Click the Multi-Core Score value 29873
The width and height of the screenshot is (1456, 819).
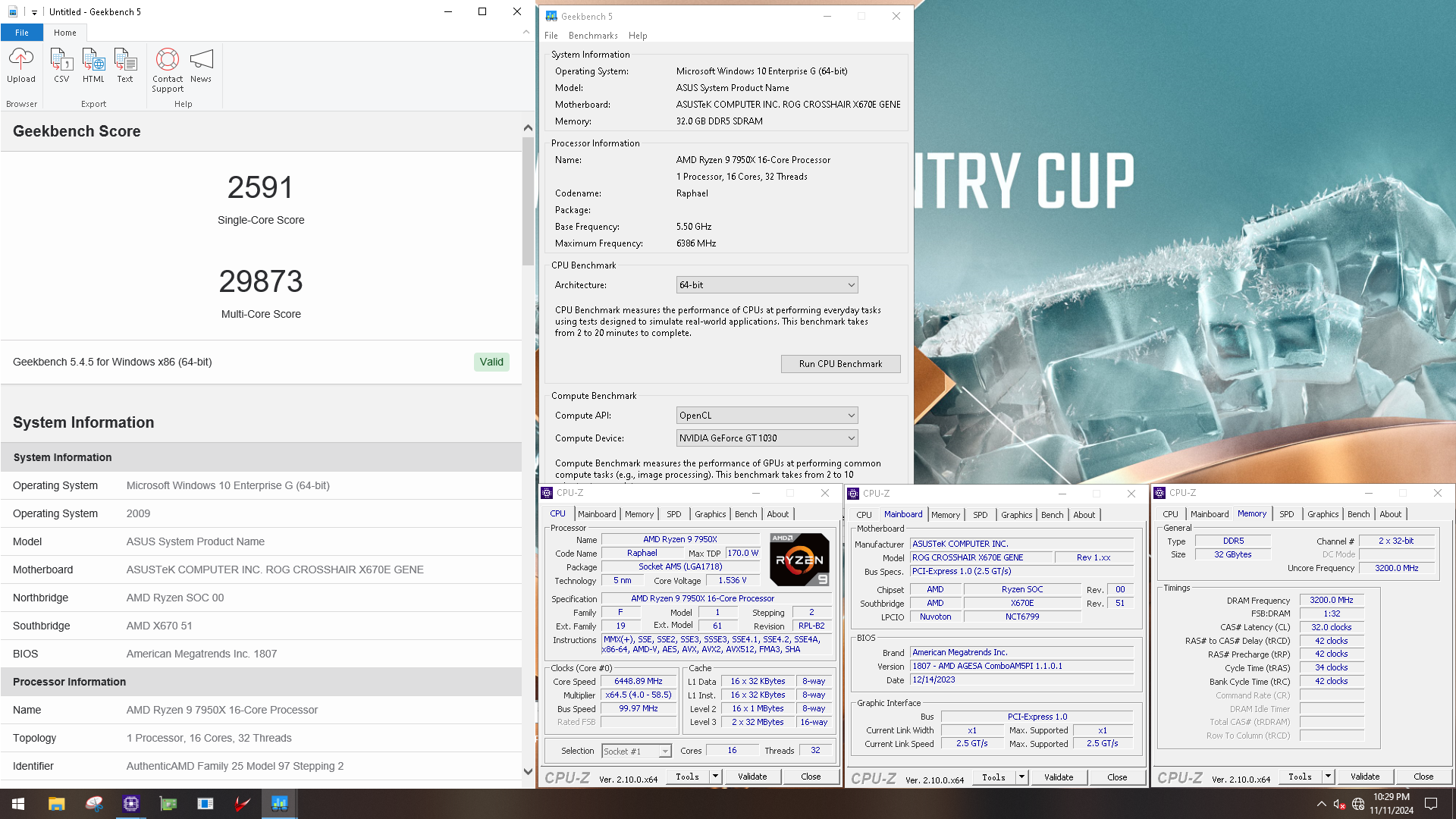coord(261,281)
